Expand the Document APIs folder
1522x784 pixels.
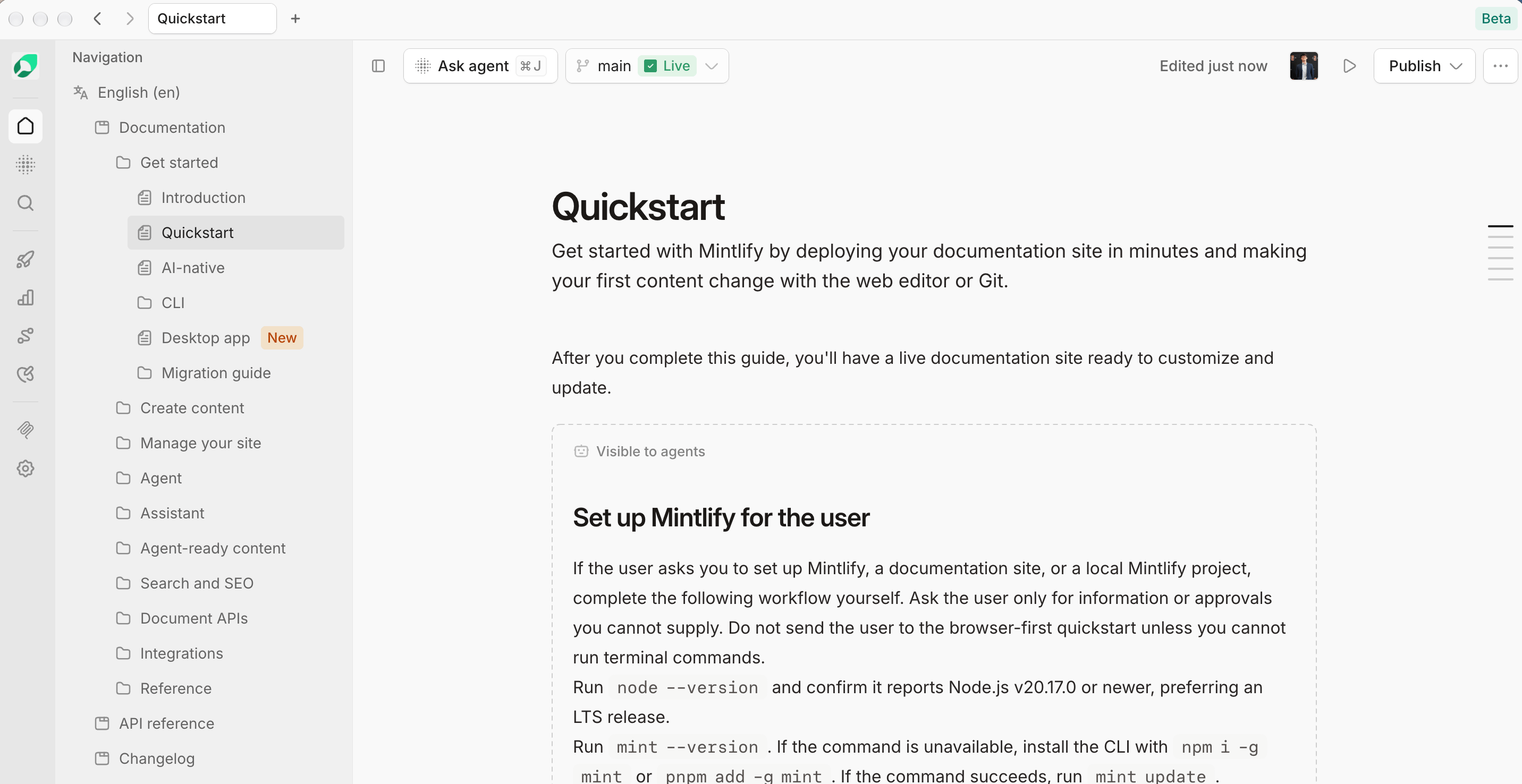[194, 618]
